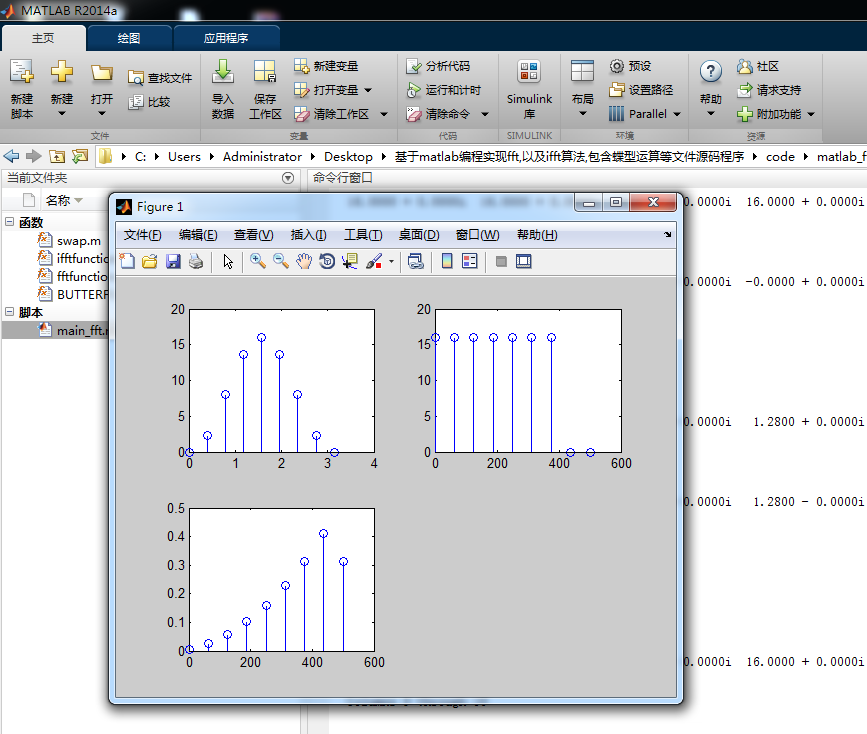
Task: Collapse the 函数 group
Action: point(9,222)
